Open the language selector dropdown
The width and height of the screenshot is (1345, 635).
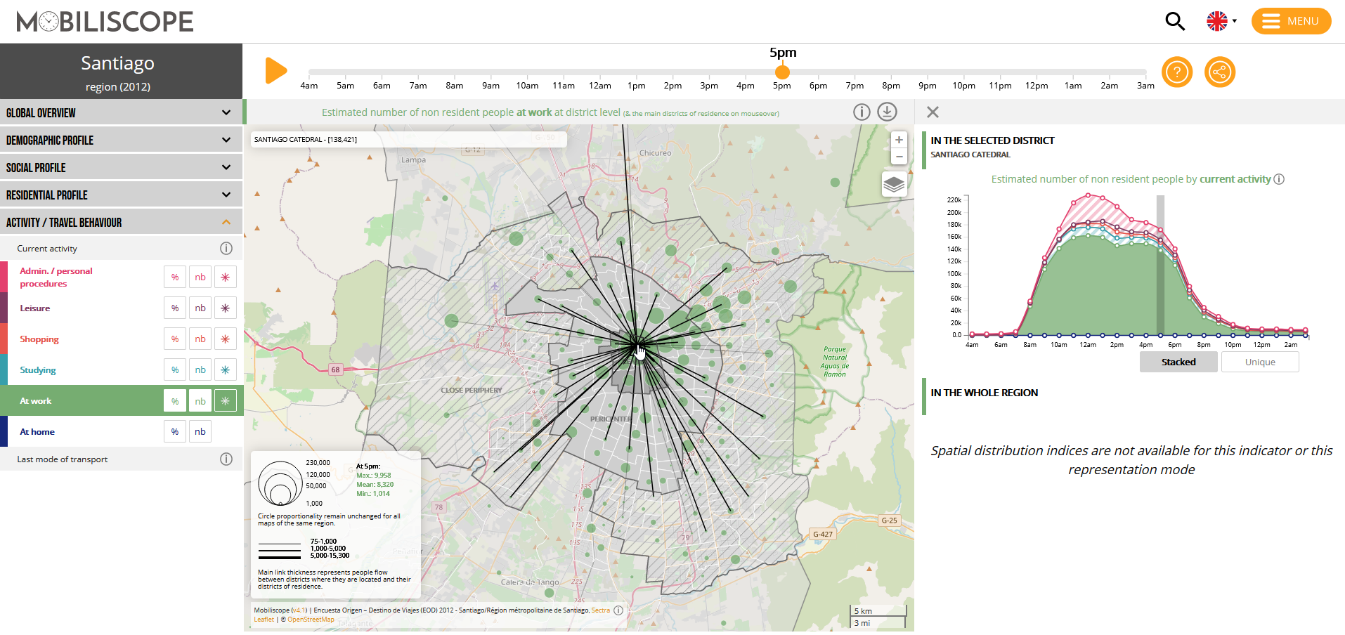(1221, 21)
